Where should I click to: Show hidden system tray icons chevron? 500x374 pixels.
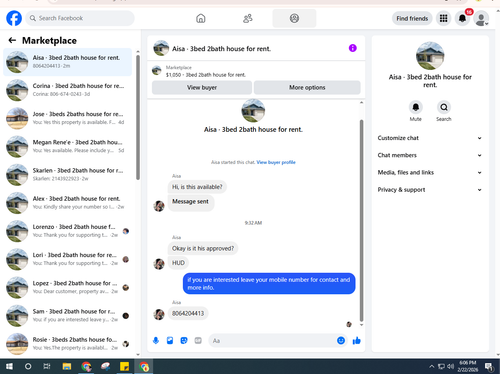click(x=432, y=366)
